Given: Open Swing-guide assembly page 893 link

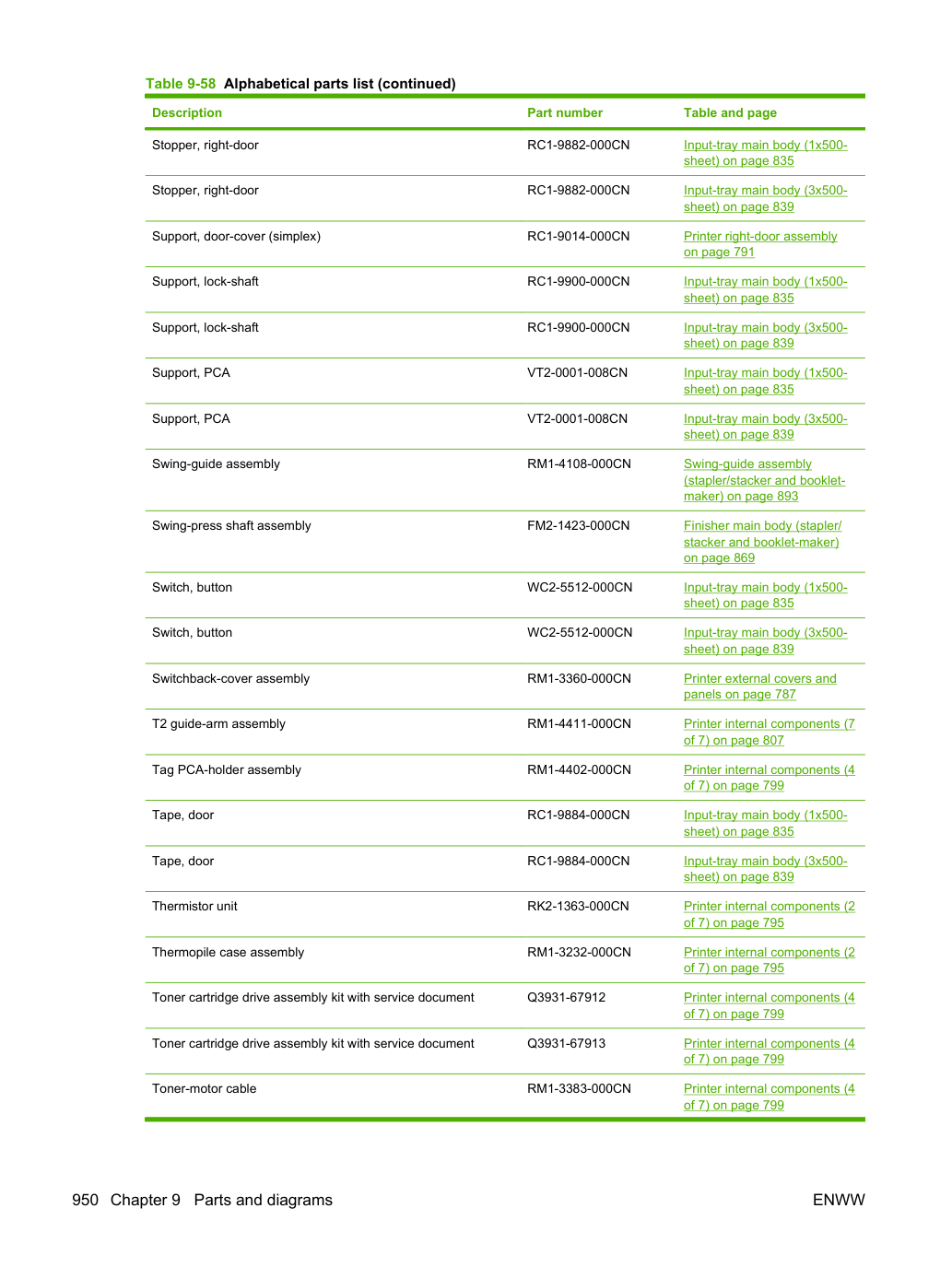Looking at the screenshot, I should (x=764, y=480).
